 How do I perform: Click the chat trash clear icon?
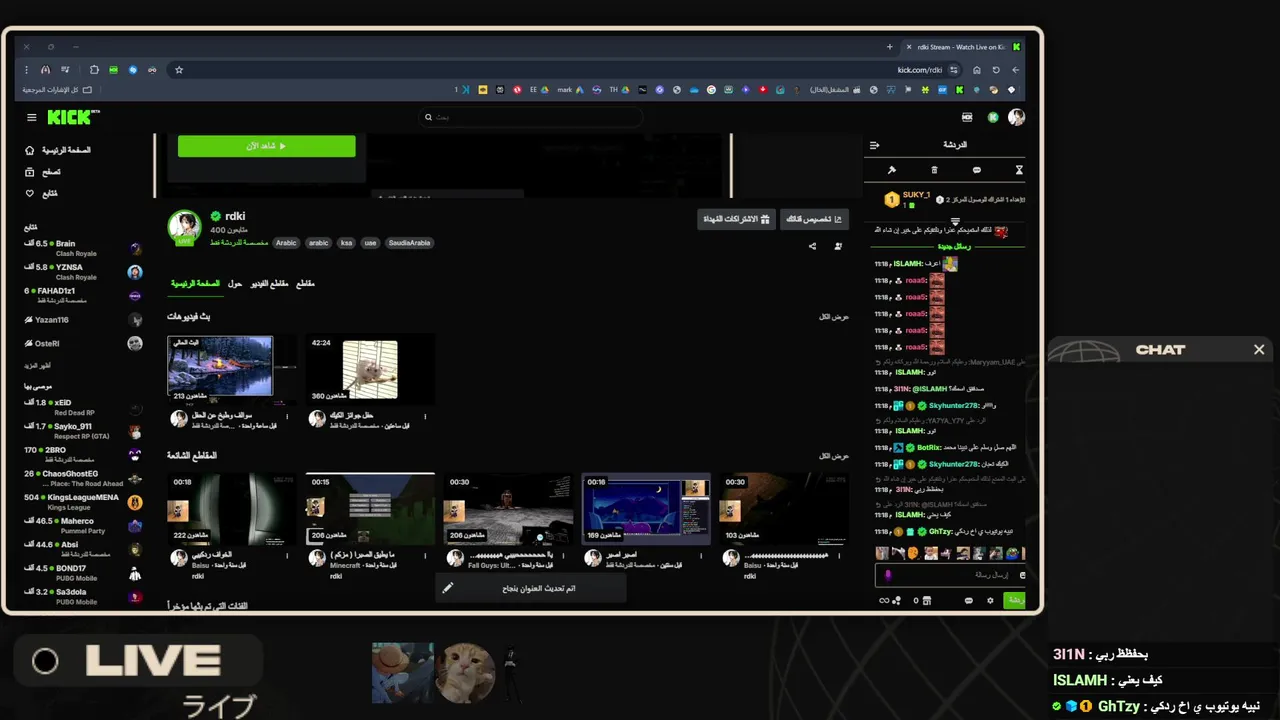pyautogui.click(x=934, y=170)
